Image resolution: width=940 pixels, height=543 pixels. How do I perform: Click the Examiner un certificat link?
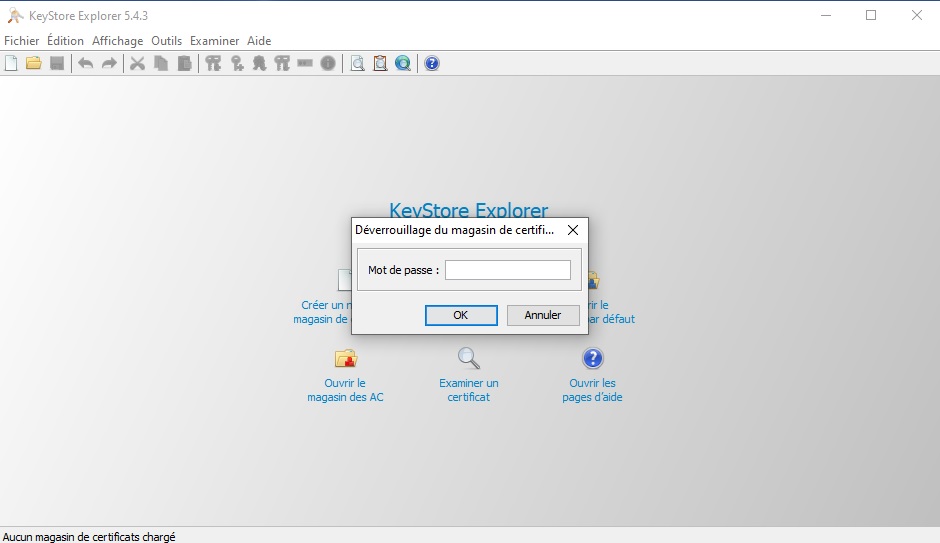point(469,390)
